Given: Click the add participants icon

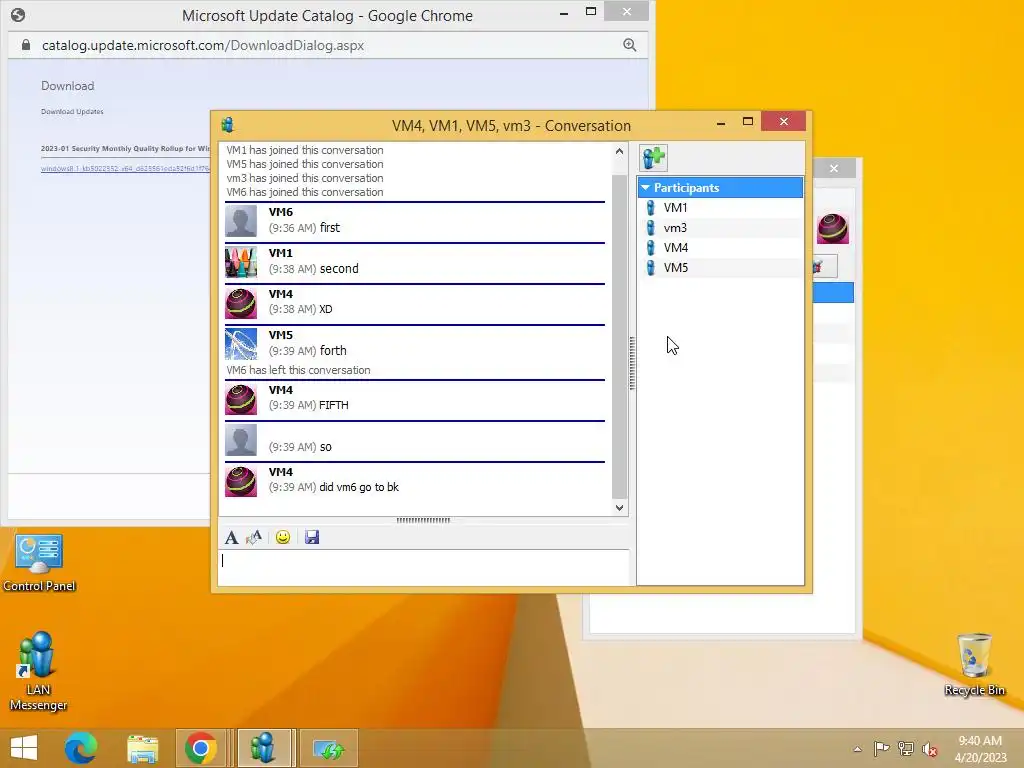Looking at the screenshot, I should click(x=653, y=157).
